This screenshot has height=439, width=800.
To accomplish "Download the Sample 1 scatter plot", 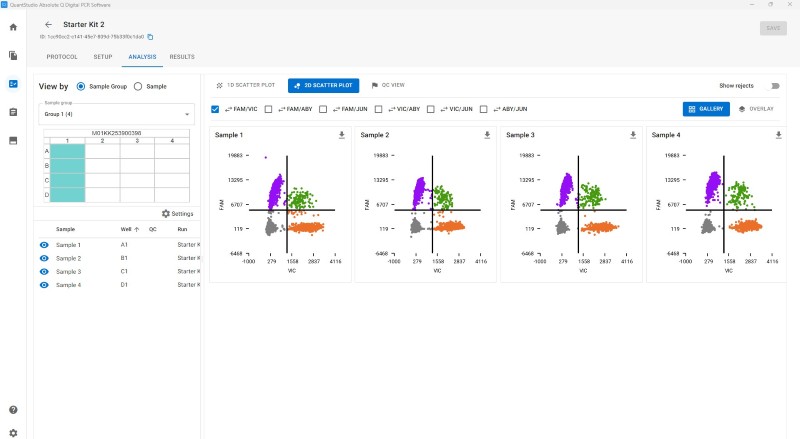I will tap(342, 135).
